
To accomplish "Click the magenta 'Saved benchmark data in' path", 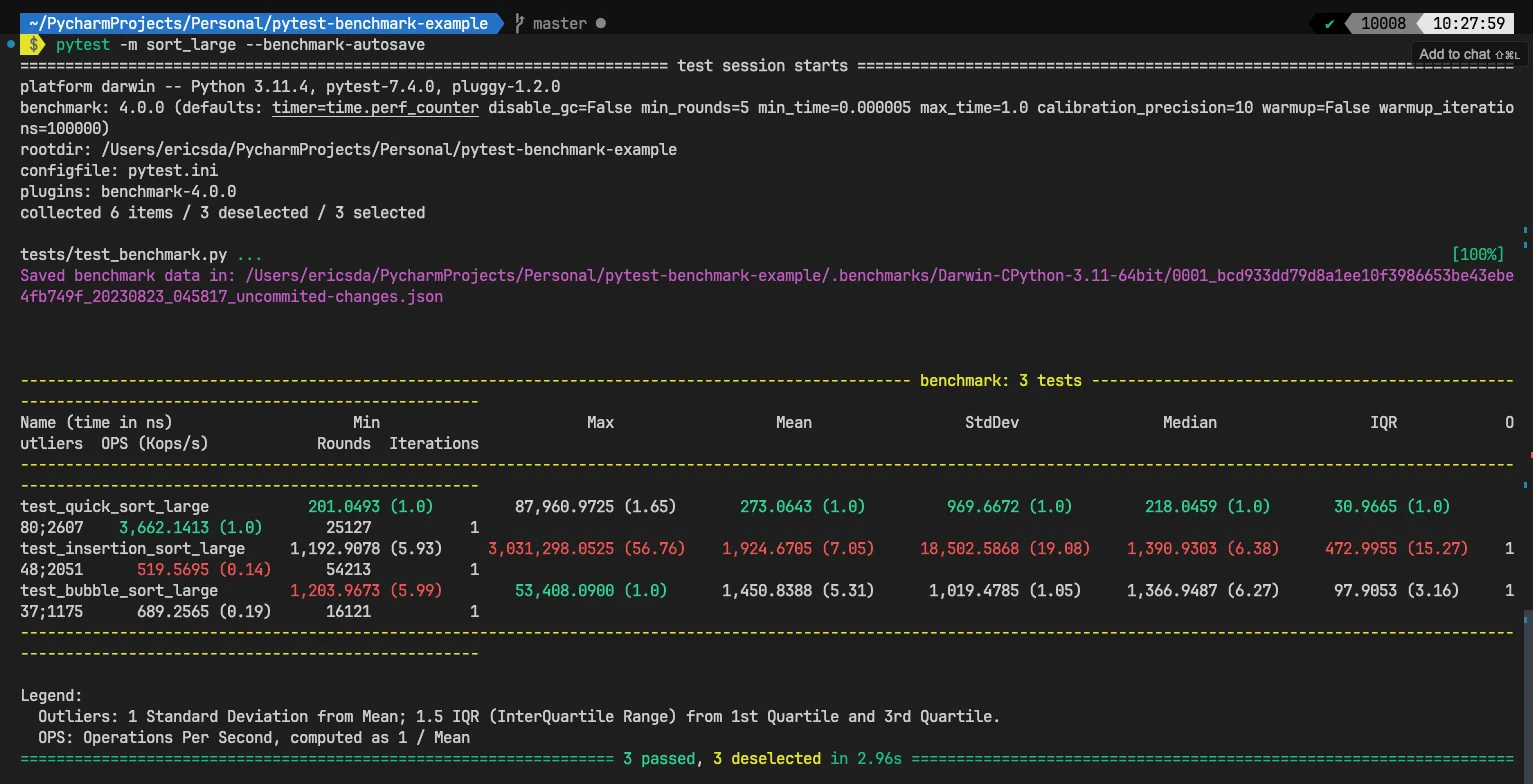I will [x=766, y=286].
